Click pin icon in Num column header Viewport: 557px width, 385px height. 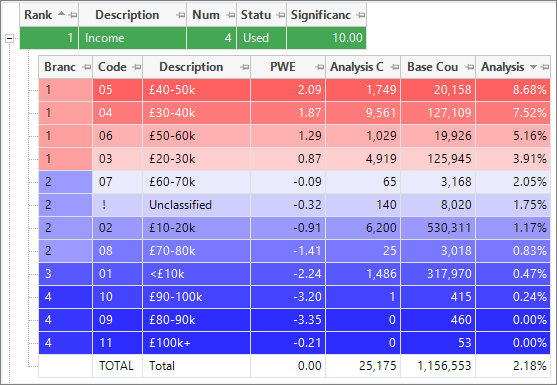click(x=231, y=15)
